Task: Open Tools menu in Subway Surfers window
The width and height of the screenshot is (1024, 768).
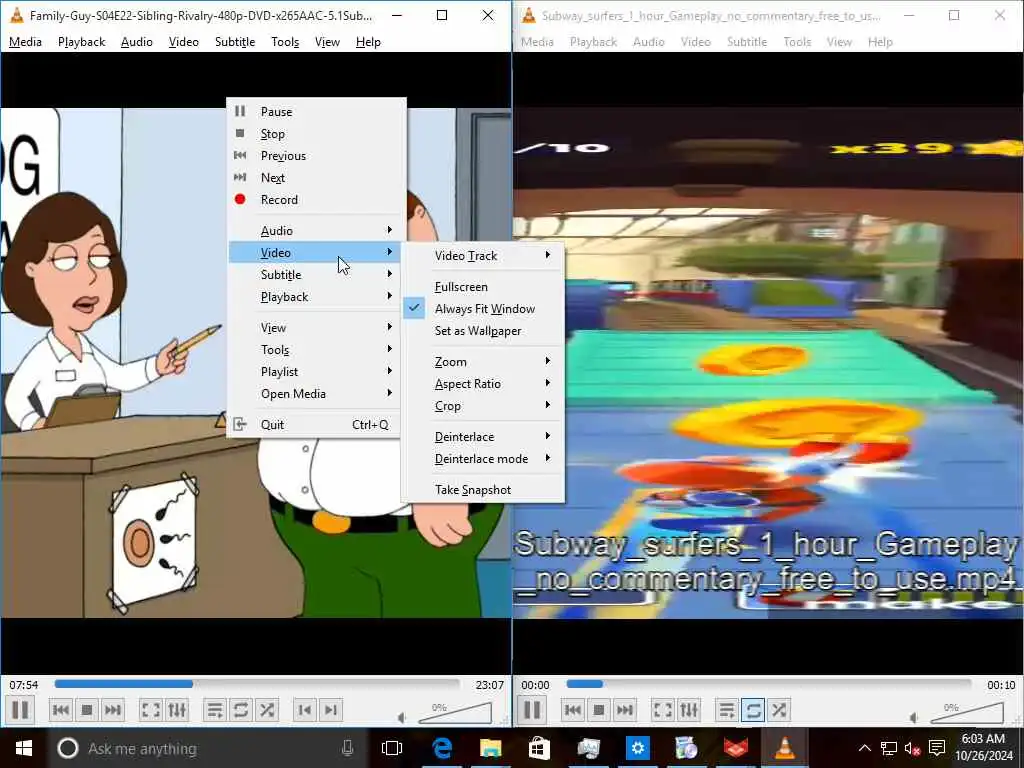Action: [x=797, y=42]
